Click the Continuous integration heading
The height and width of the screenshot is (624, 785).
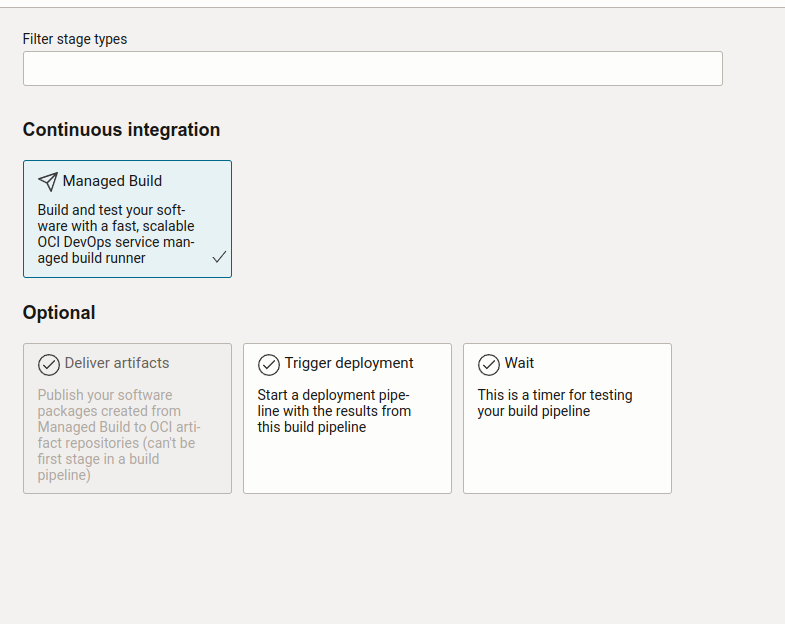point(121,130)
